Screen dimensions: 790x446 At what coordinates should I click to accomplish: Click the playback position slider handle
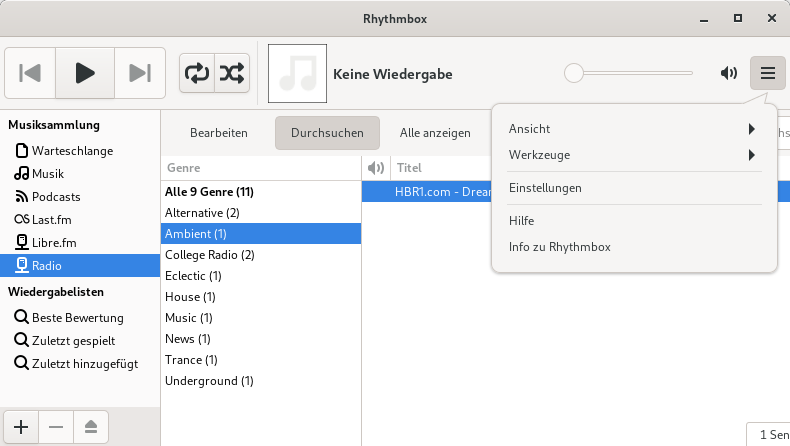(x=573, y=73)
